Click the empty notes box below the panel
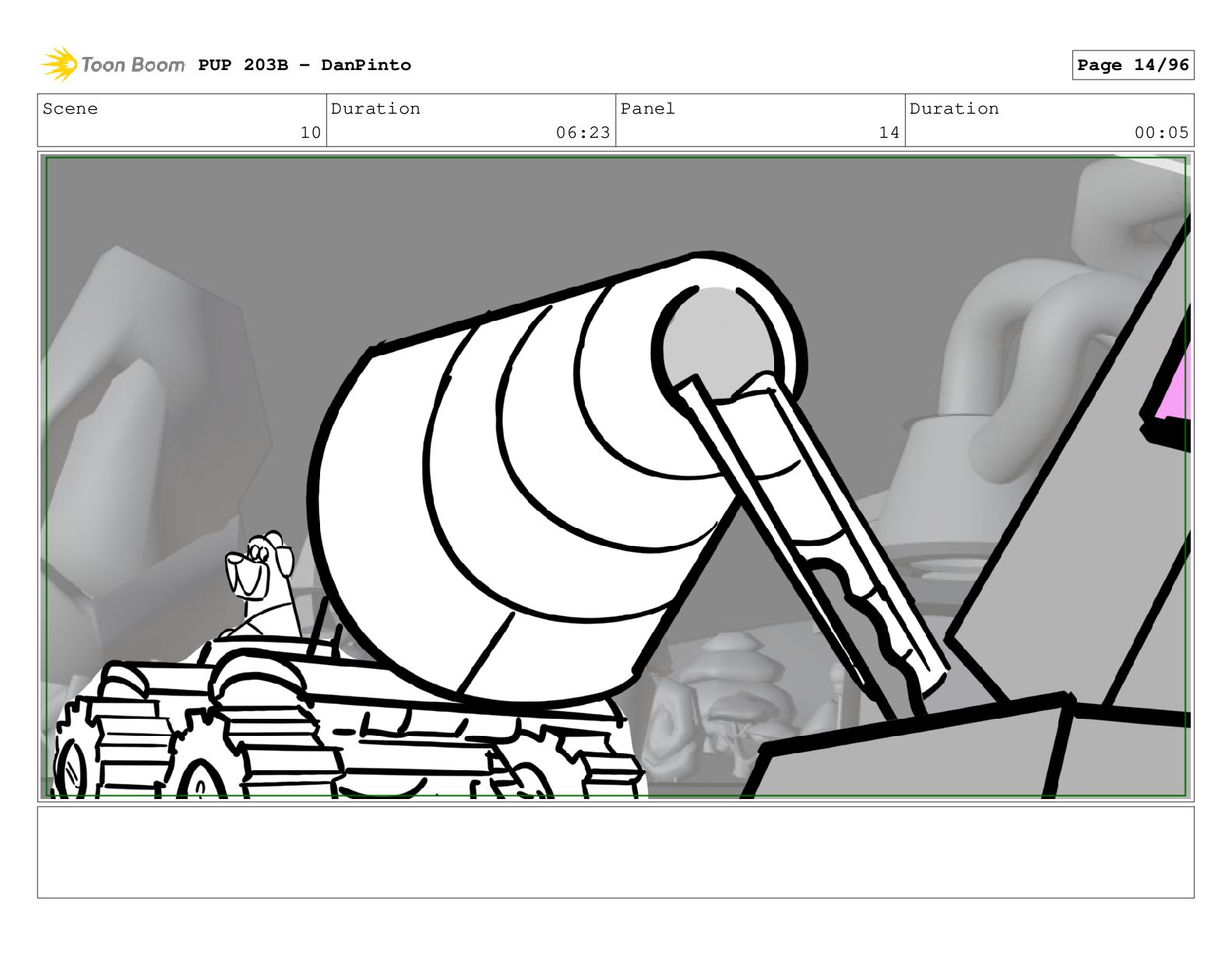 click(616, 852)
